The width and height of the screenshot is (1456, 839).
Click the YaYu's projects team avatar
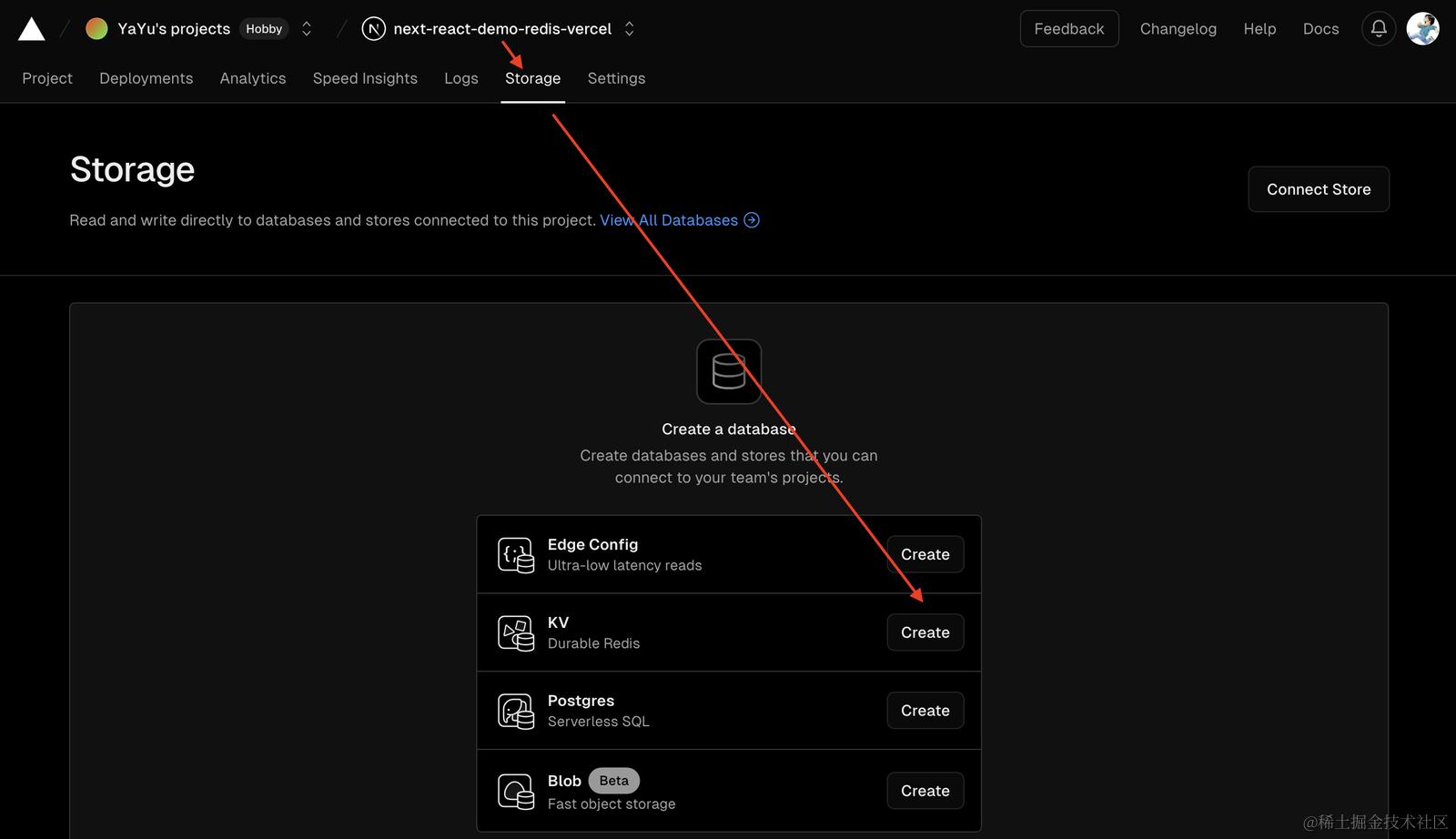click(x=96, y=29)
